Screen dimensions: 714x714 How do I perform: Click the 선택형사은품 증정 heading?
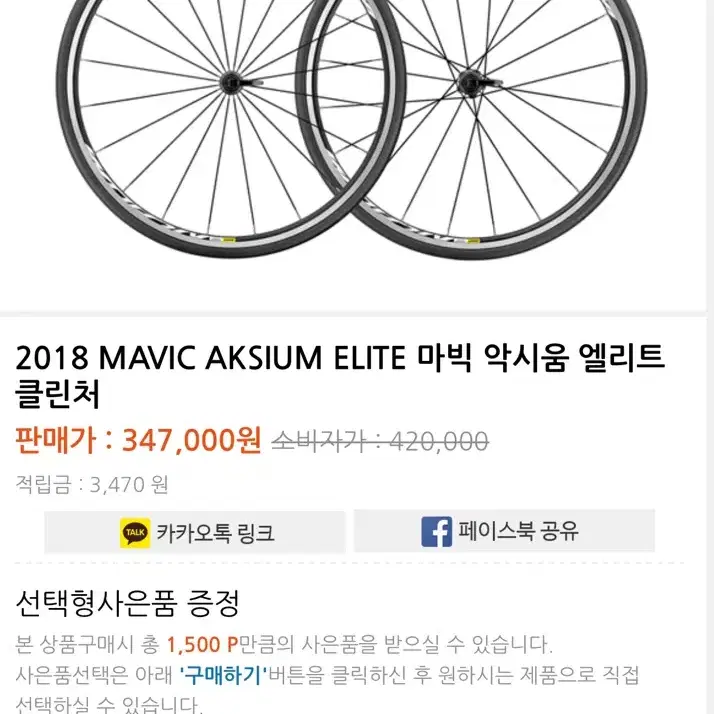click(128, 603)
